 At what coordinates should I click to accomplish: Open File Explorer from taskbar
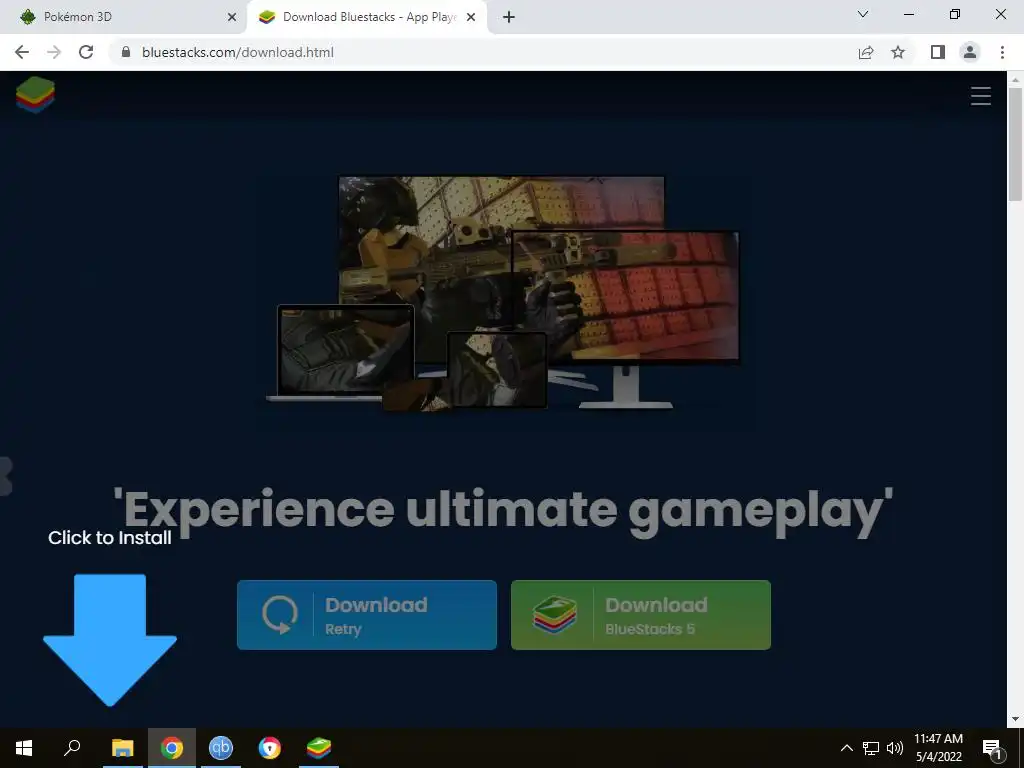[122, 748]
